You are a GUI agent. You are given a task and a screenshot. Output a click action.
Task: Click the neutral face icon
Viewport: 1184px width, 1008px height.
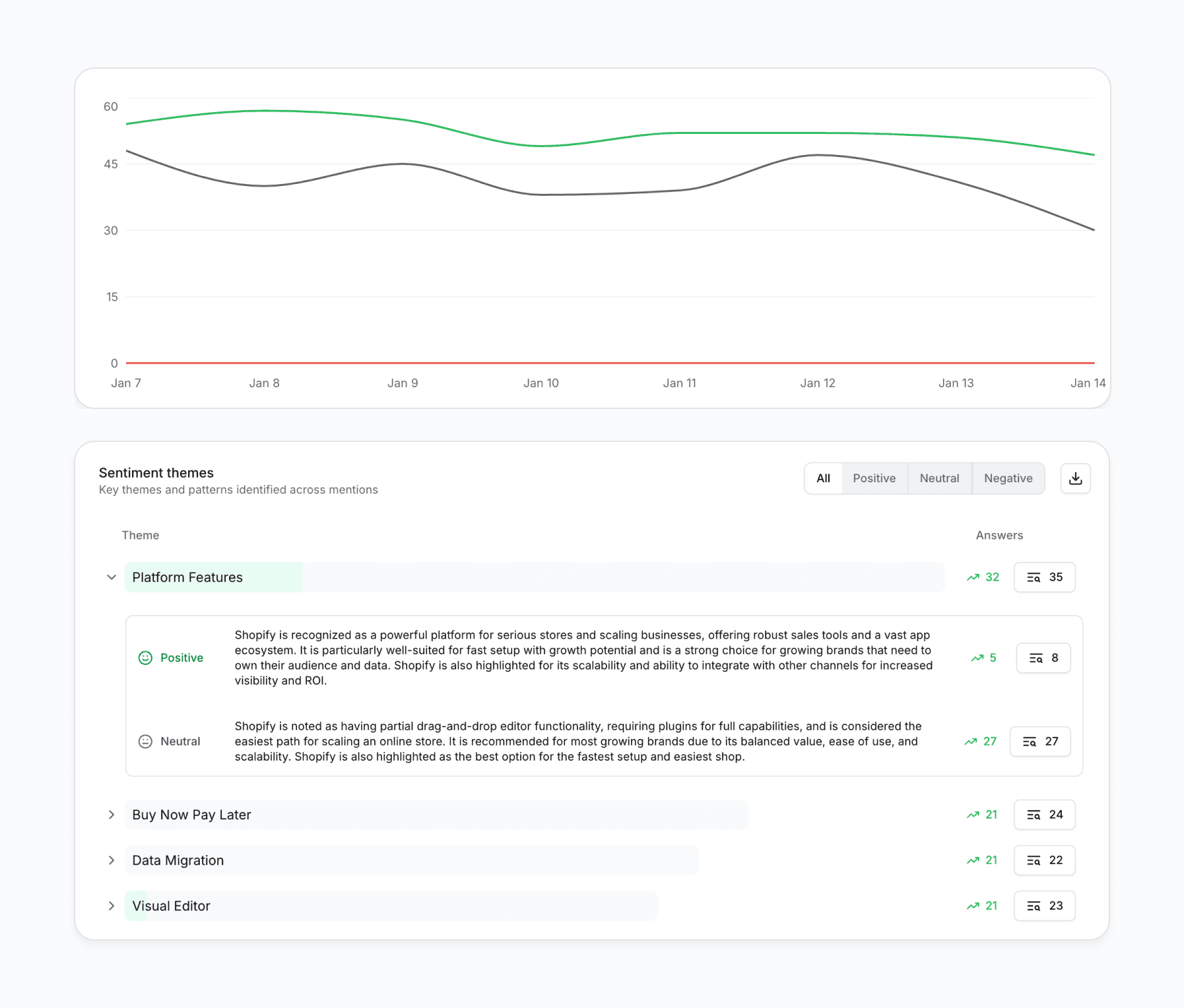(145, 741)
